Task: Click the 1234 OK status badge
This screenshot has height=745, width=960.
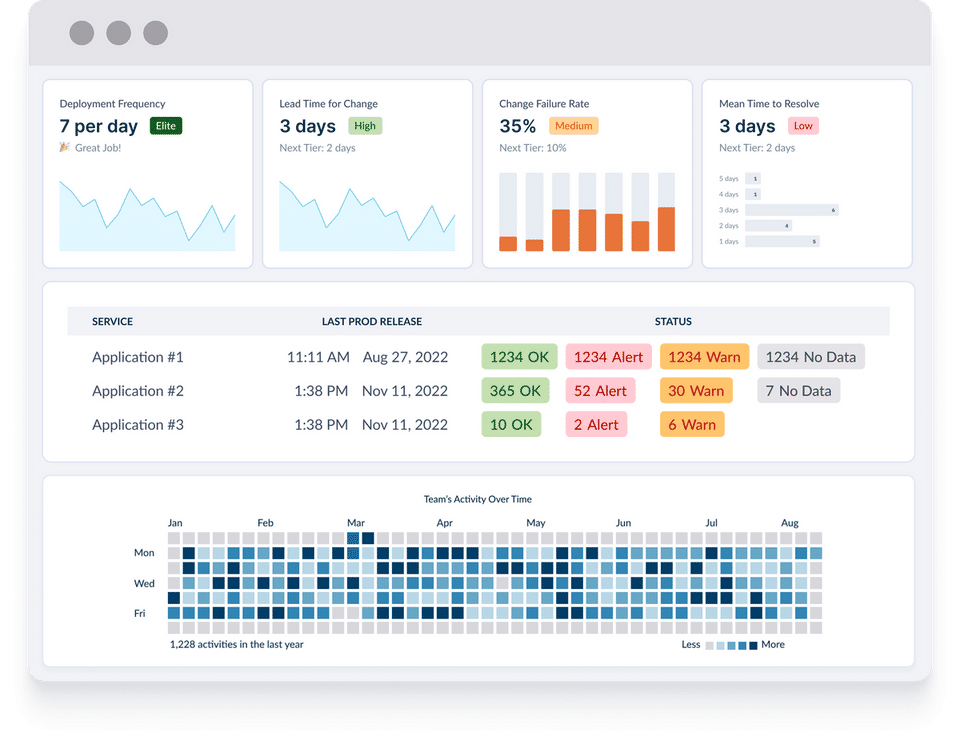Action: pyautogui.click(x=519, y=357)
